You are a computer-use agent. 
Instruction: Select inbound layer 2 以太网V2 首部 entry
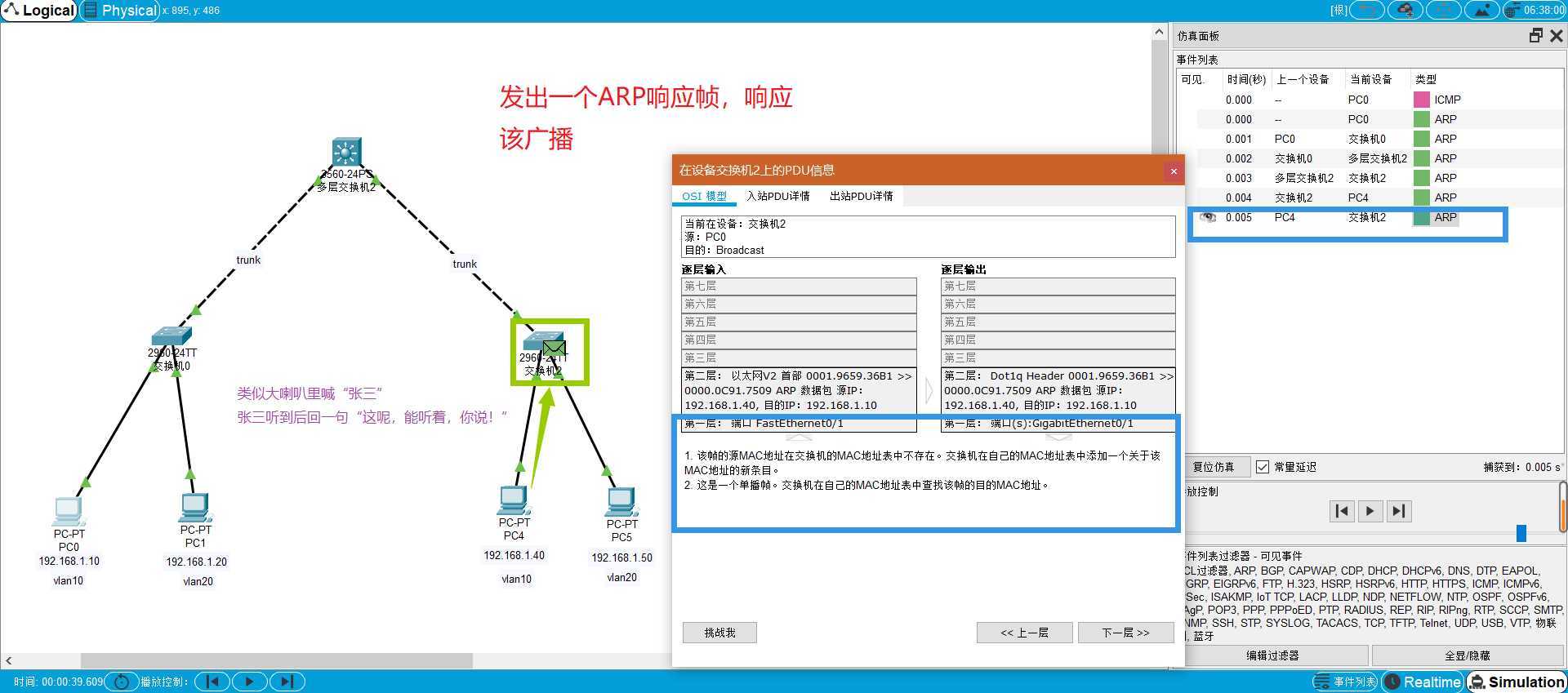click(x=799, y=391)
